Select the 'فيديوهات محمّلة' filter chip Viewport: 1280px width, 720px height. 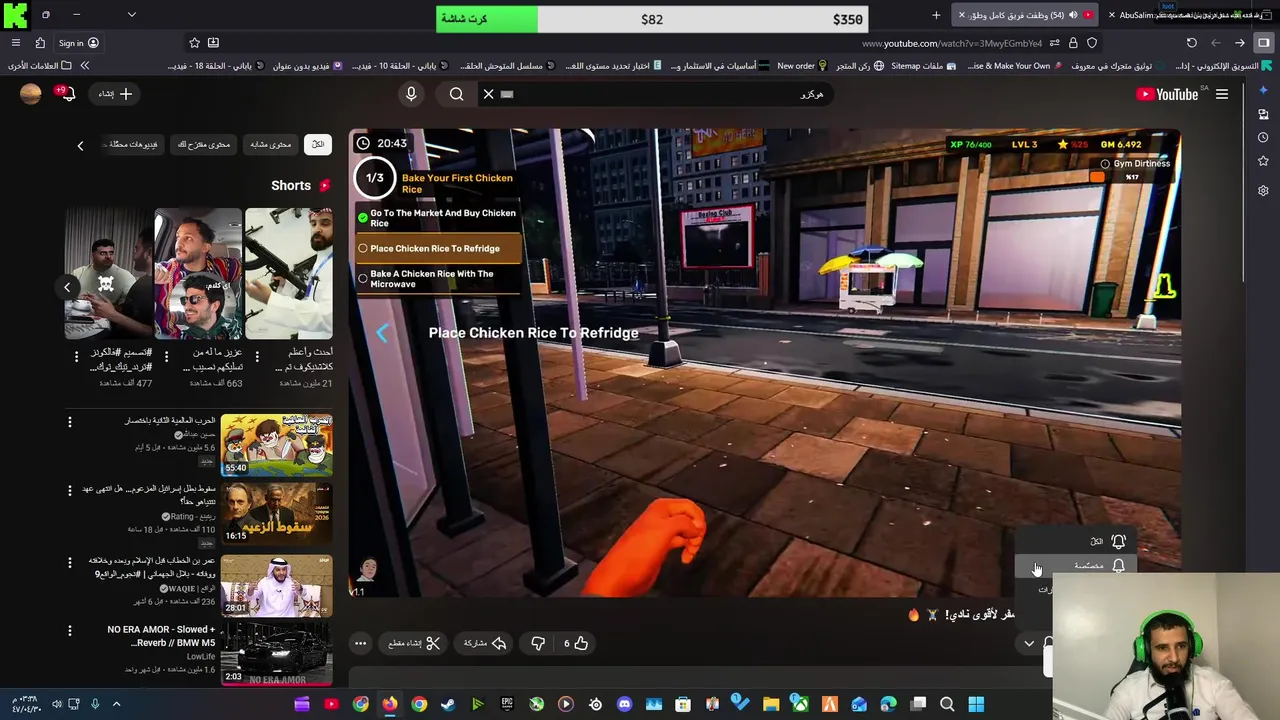pos(132,144)
